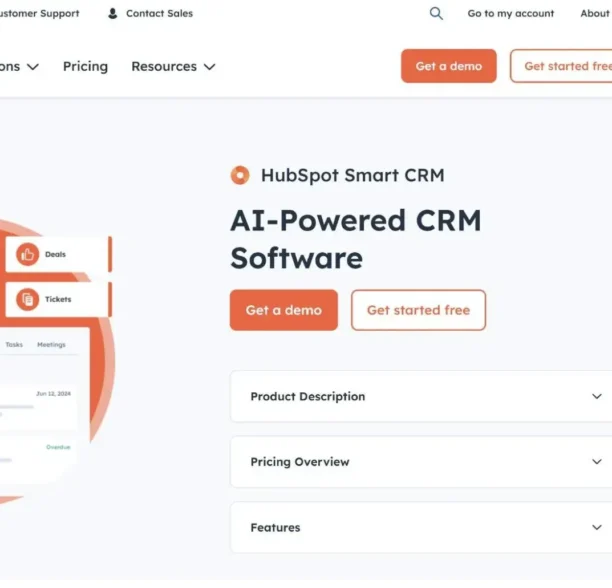Click the Pricing Overview heading

coord(300,462)
